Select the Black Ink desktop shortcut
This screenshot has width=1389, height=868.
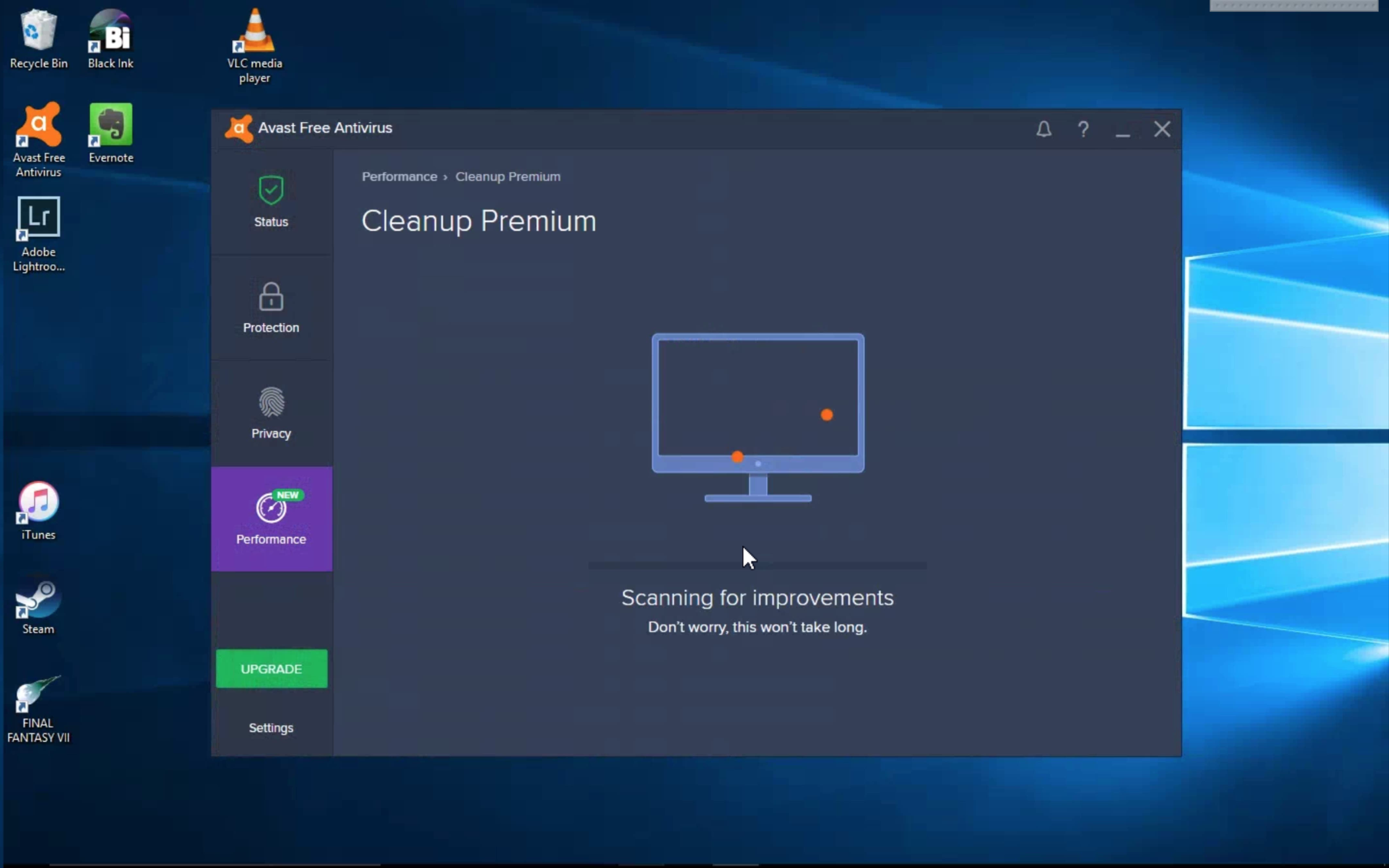(111, 40)
